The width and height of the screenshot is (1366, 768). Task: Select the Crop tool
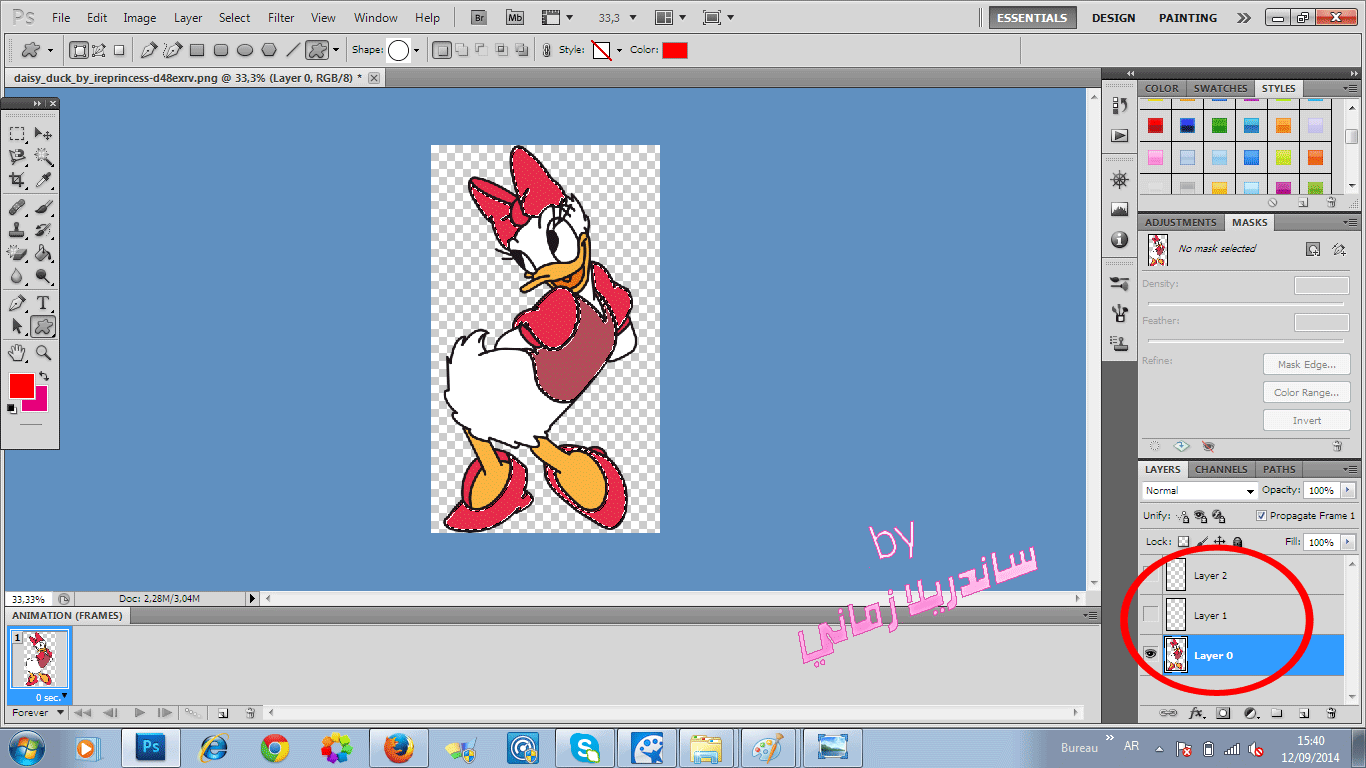pos(17,181)
